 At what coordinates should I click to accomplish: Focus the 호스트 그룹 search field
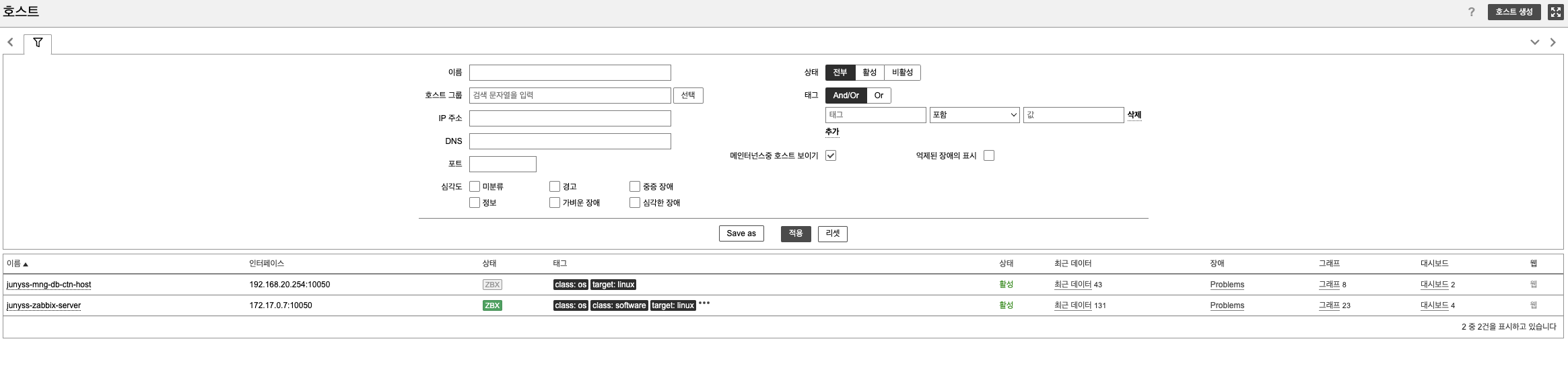pos(570,96)
